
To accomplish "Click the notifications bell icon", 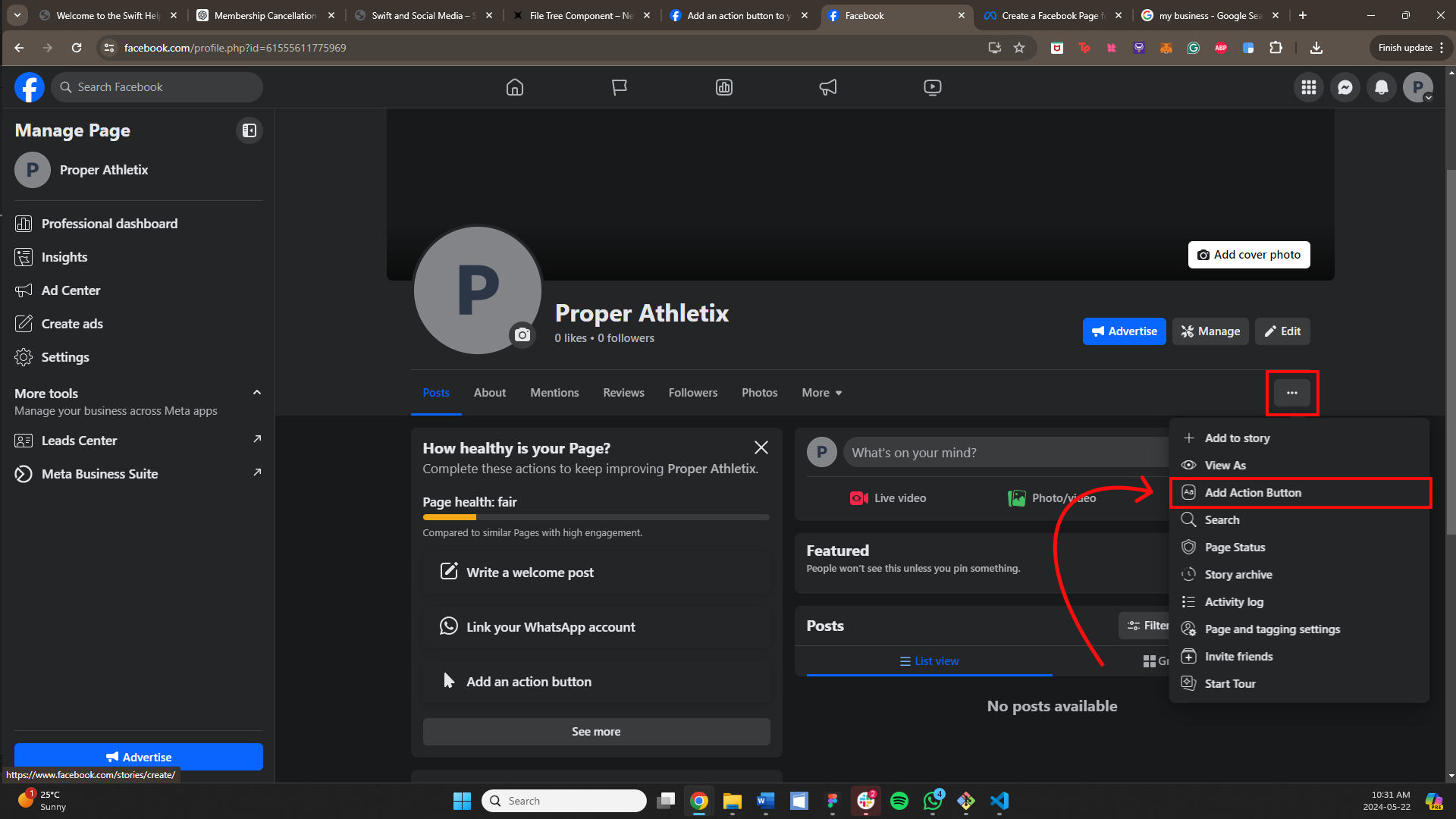I will click(x=1381, y=87).
